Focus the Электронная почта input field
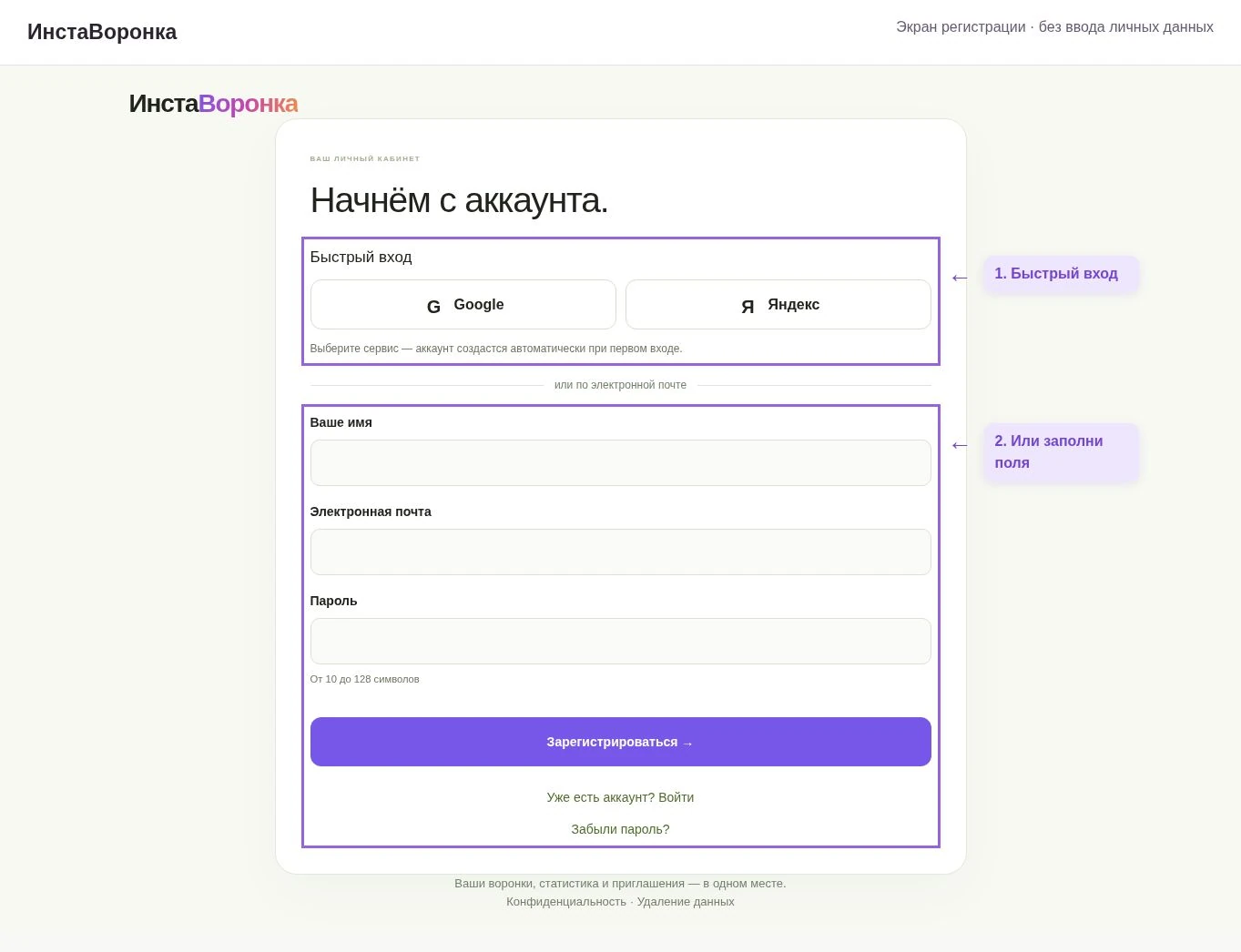The image size is (1241, 952). 621,552
